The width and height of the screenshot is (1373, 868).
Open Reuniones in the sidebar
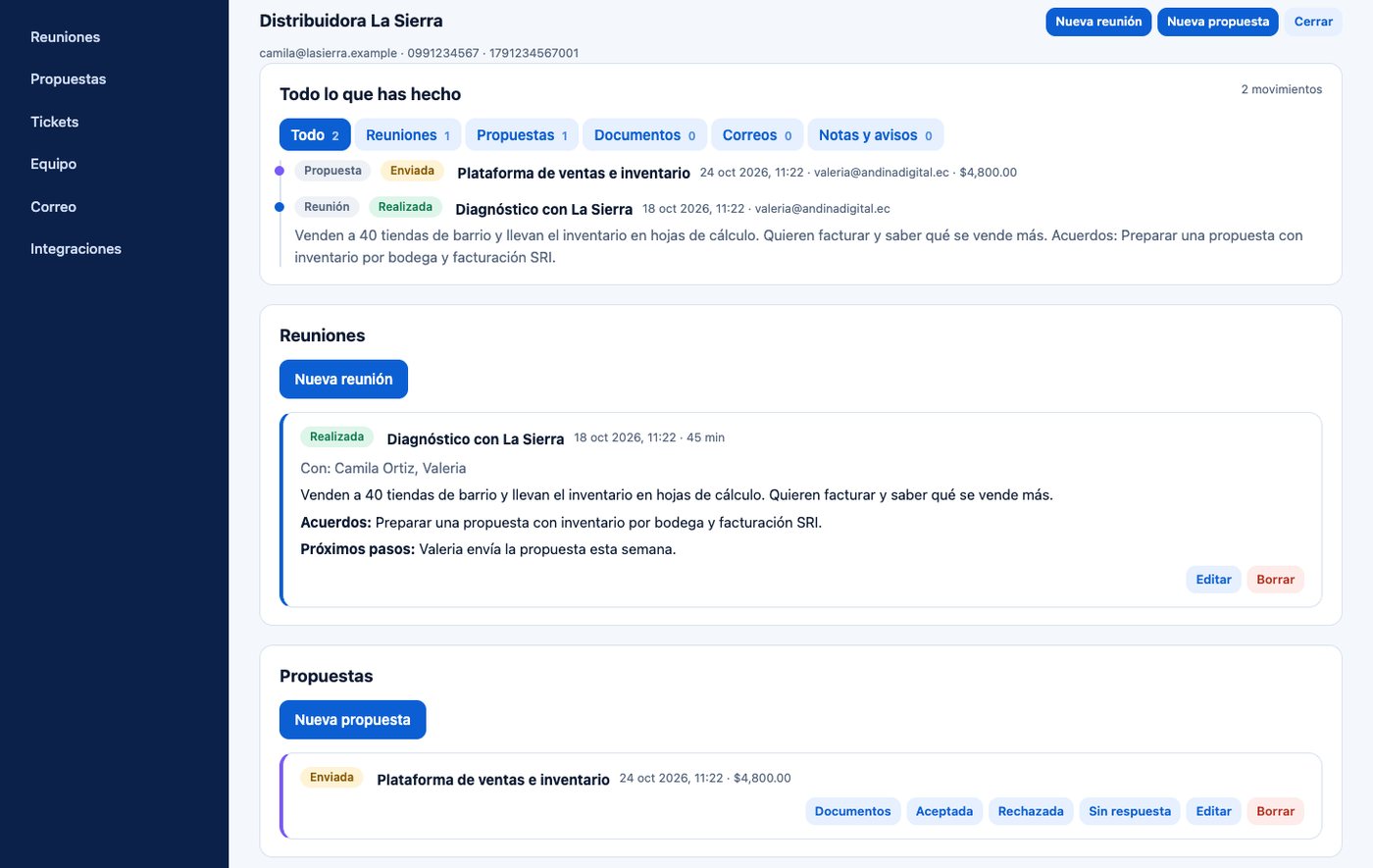tap(65, 37)
